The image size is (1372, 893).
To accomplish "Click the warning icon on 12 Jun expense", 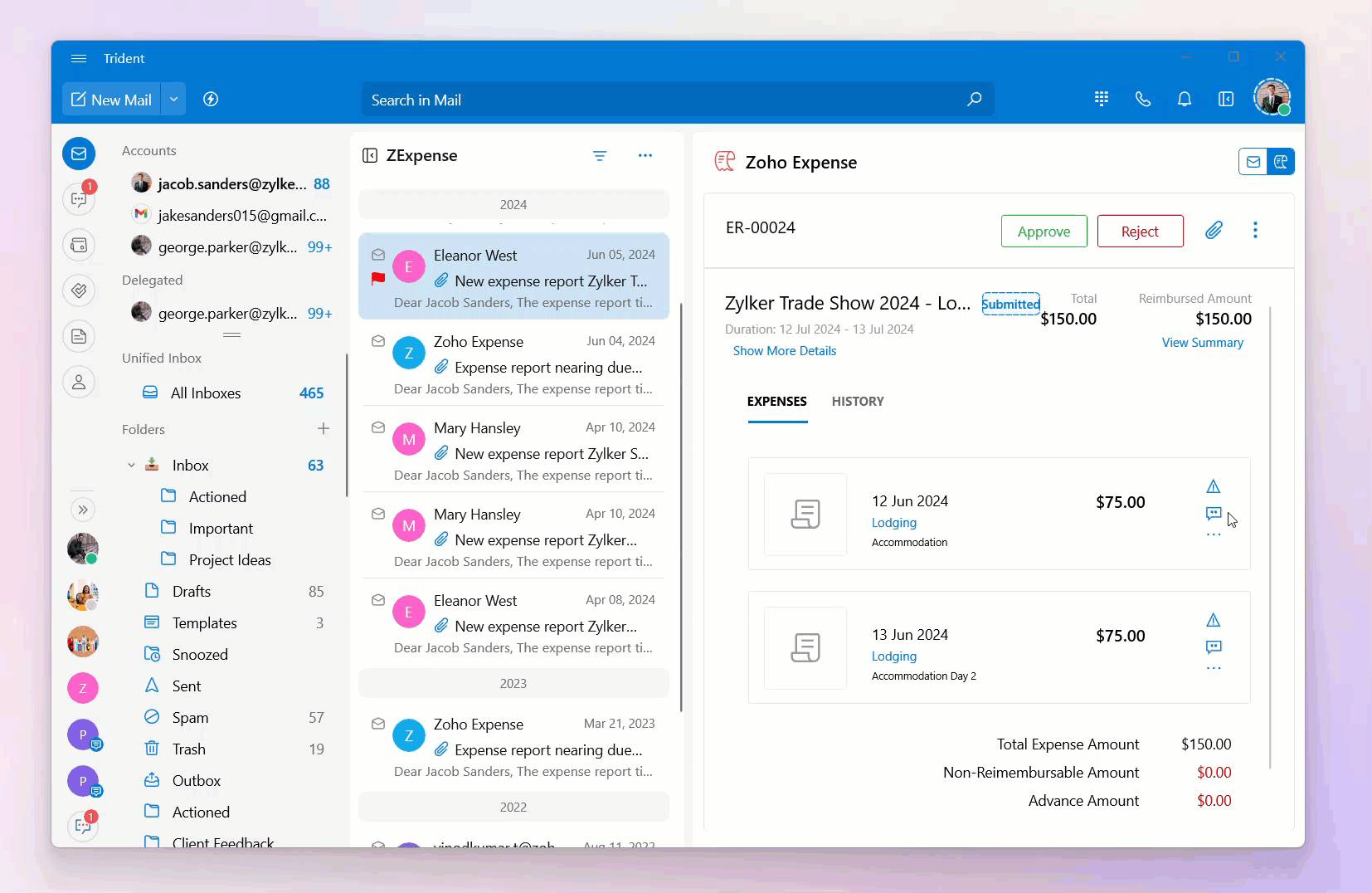I will click(1214, 486).
